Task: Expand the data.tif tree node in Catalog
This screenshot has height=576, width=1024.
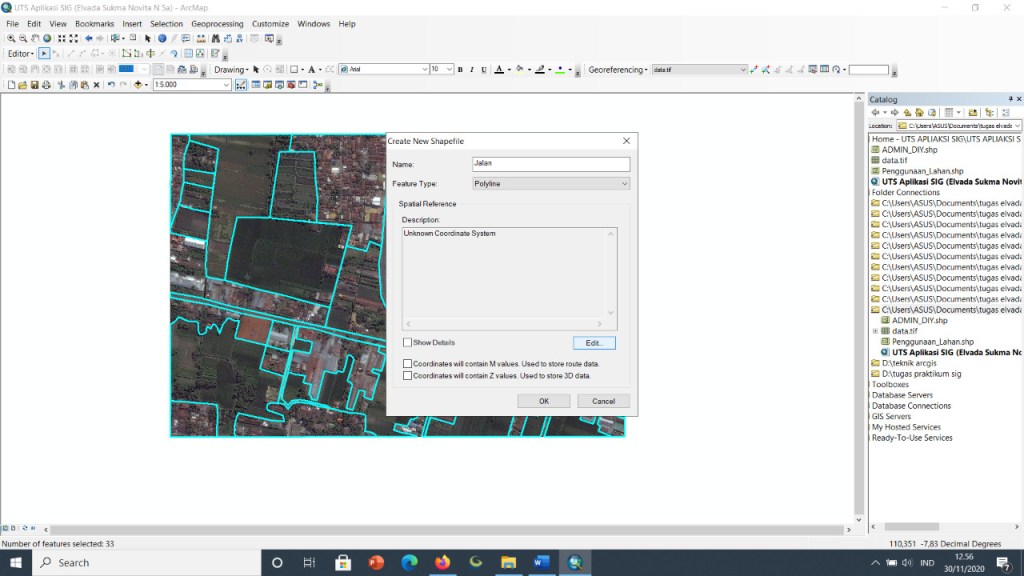Action: click(x=876, y=331)
